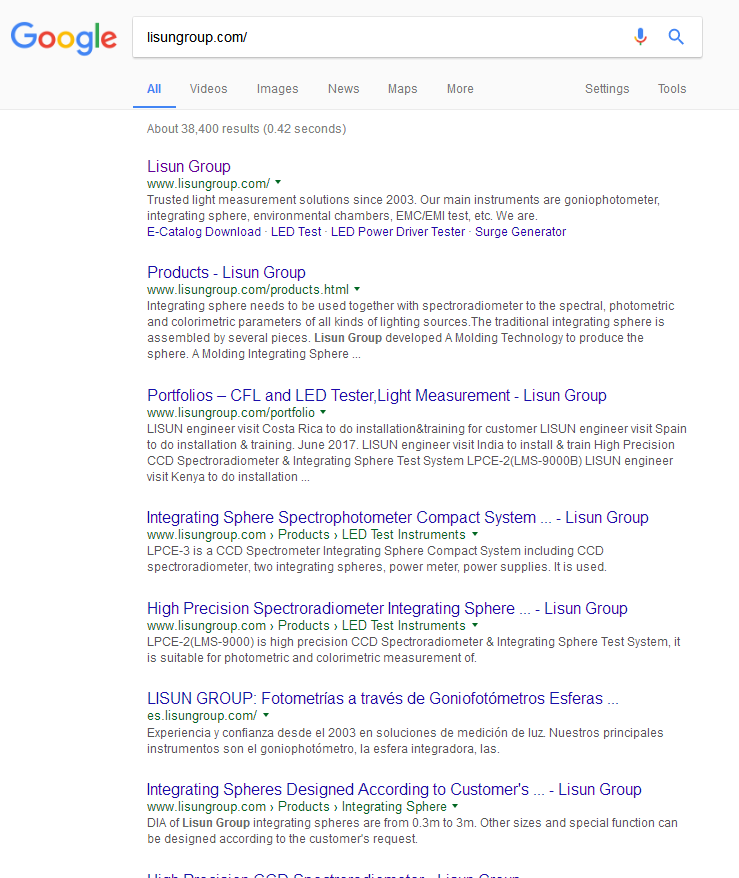The height and width of the screenshot is (878, 739).
Task: Click snippet starting 'LPCE-2(LMS-9000) is high precision'
Action: point(413,650)
